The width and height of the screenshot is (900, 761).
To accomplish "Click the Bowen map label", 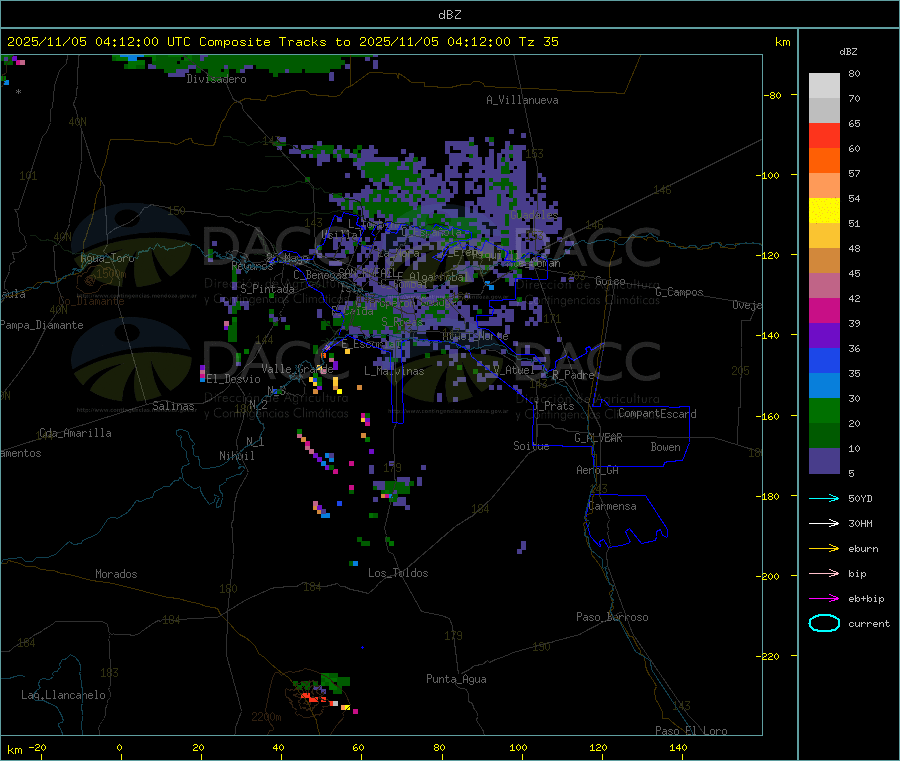I will coord(666,447).
